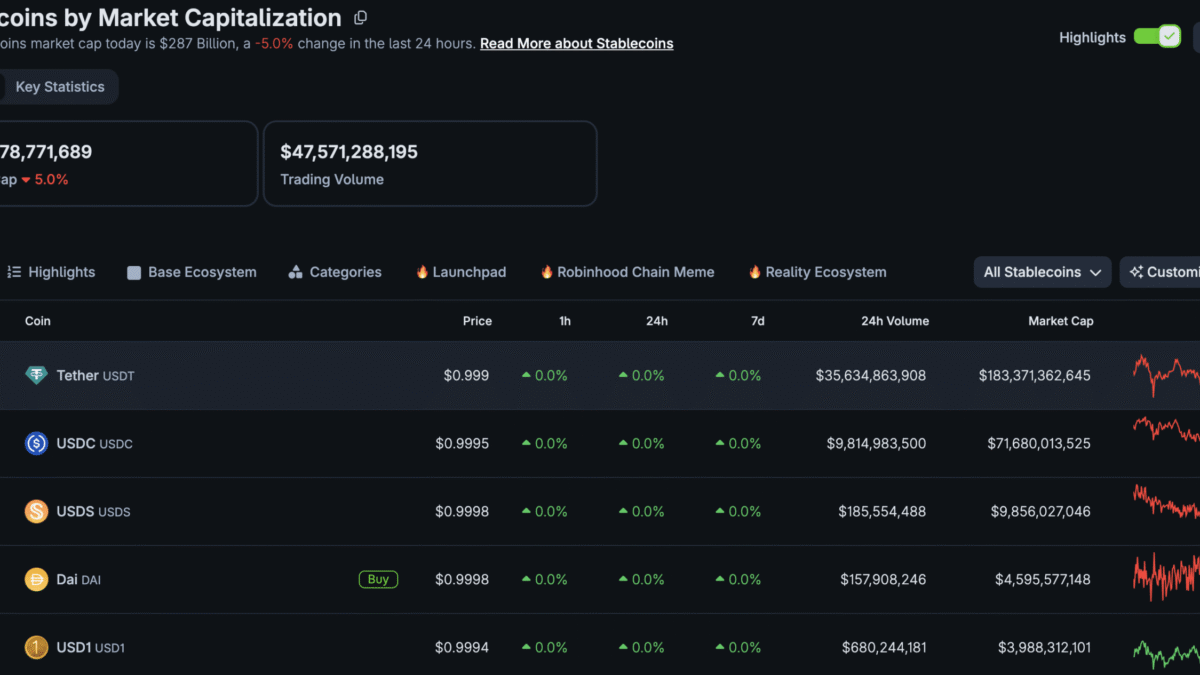
Task: Click the Buy button next to Dai
Action: [379, 579]
